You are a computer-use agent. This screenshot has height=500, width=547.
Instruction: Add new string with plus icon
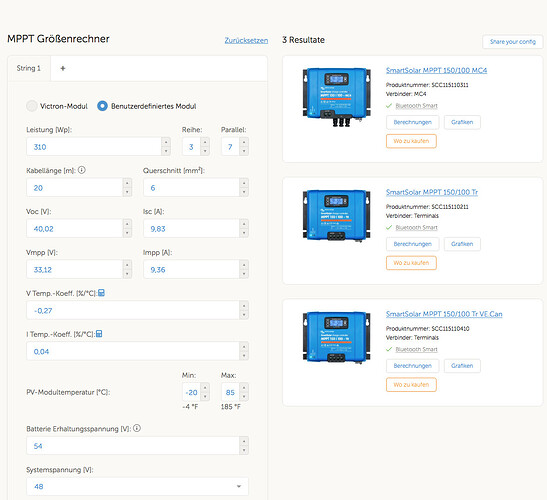click(63, 68)
